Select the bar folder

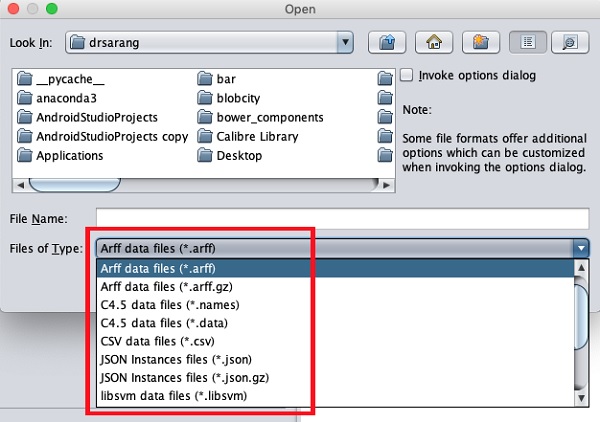217,79
